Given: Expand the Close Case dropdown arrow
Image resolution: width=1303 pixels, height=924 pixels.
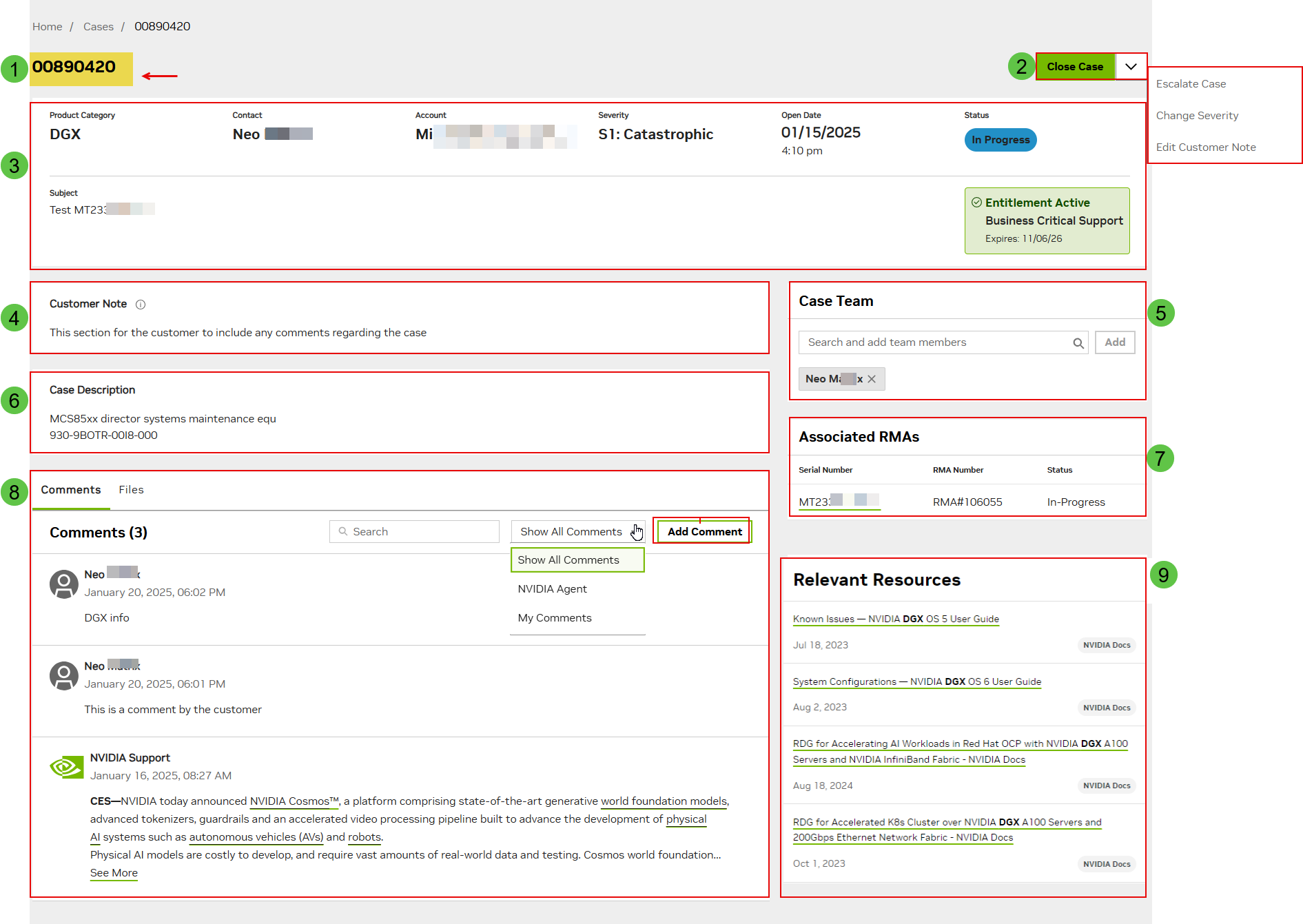Looking at the screenshot, I should [1131, 67].
